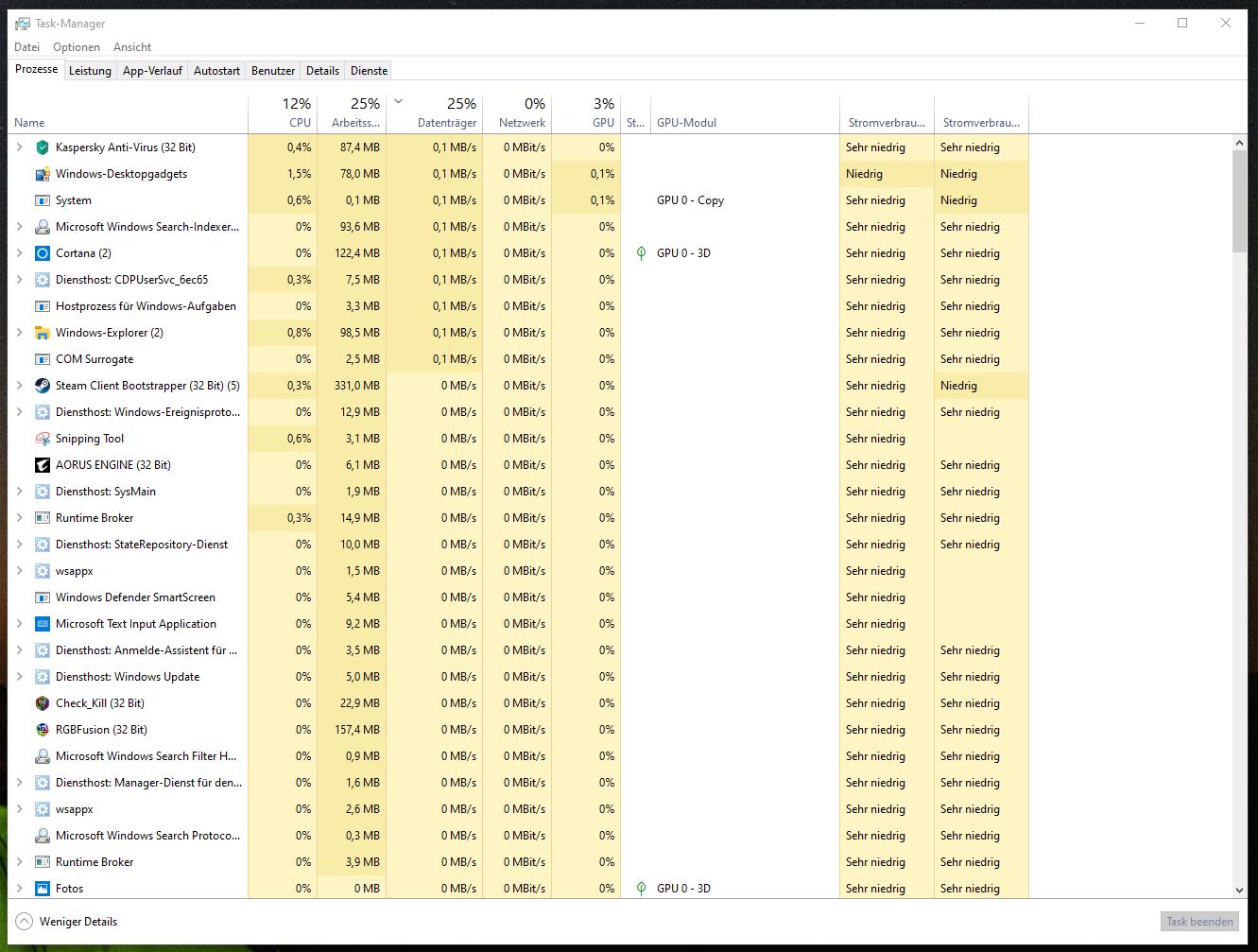Screen dimensions: 1258x952
Task: Open the Datei menu
Action: point(27,47)
